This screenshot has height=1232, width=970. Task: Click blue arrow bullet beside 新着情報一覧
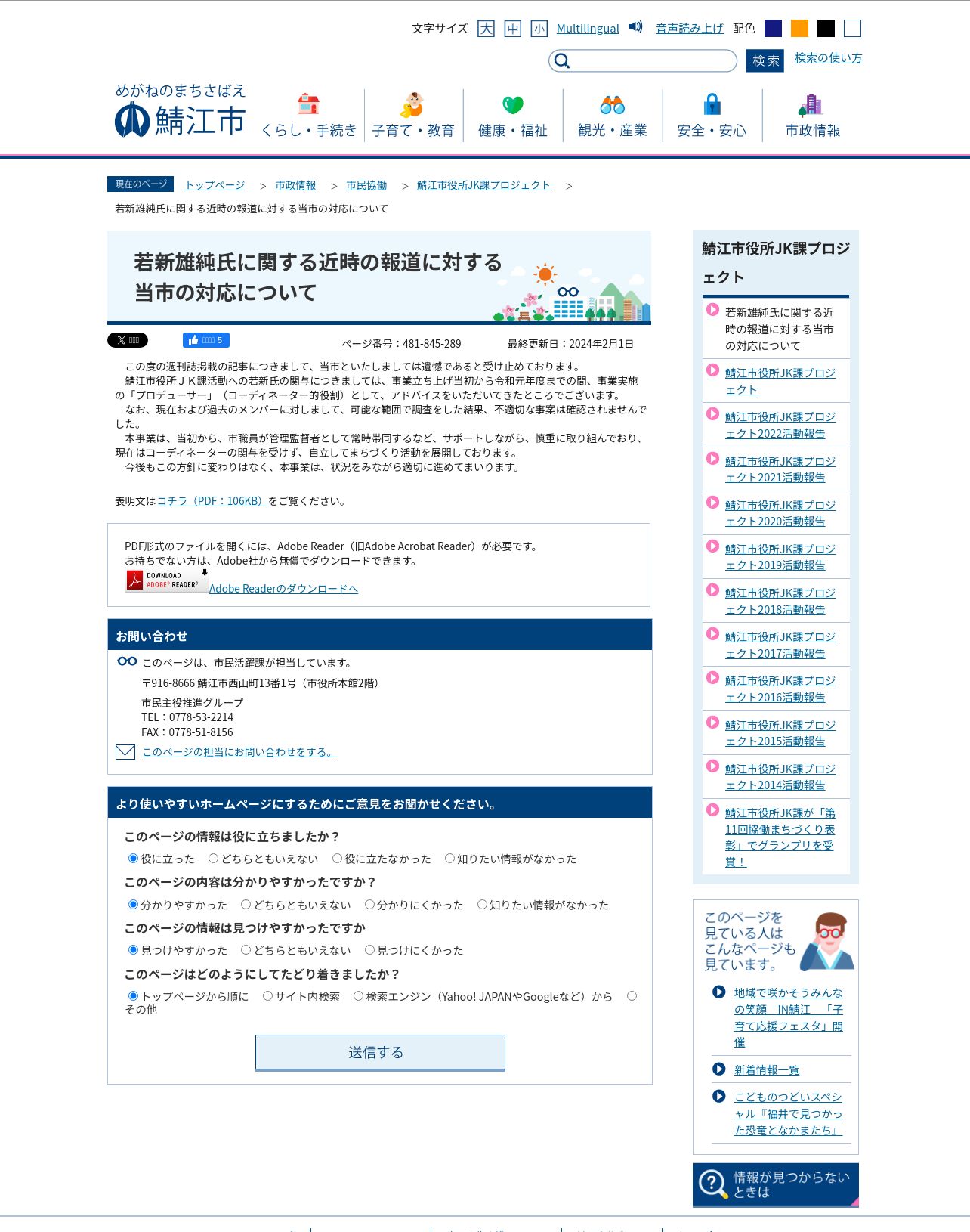pyautogui.click(x=719, y=1069)
